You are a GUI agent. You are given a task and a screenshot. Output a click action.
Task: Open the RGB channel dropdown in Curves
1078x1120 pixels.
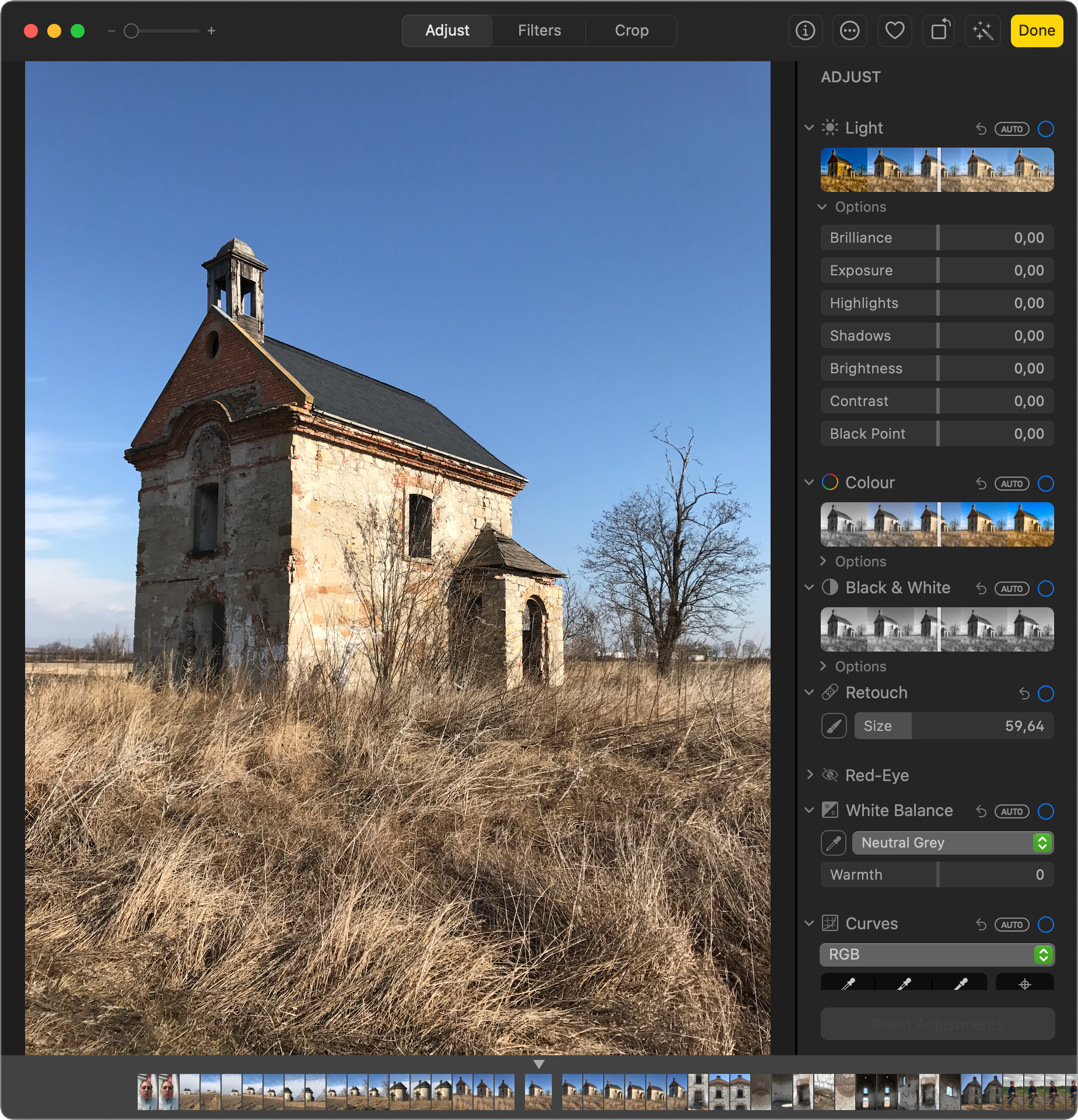point(937,954)
